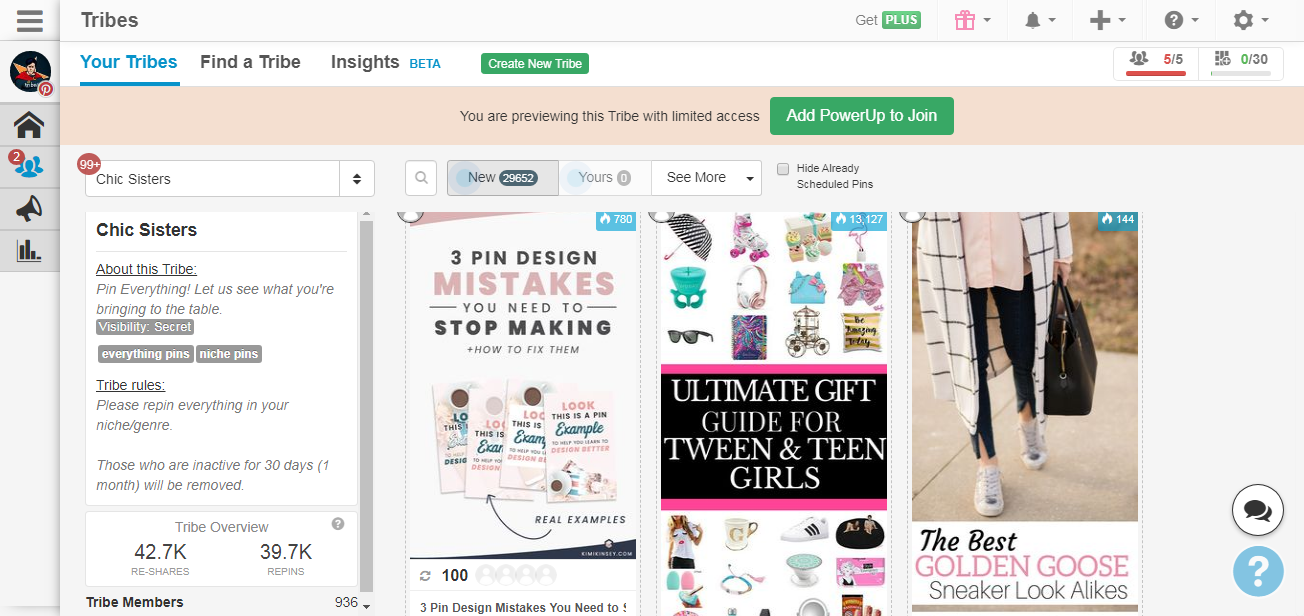
Task: Open Tribes people icon in sidebar
Action: pos(29,166)
